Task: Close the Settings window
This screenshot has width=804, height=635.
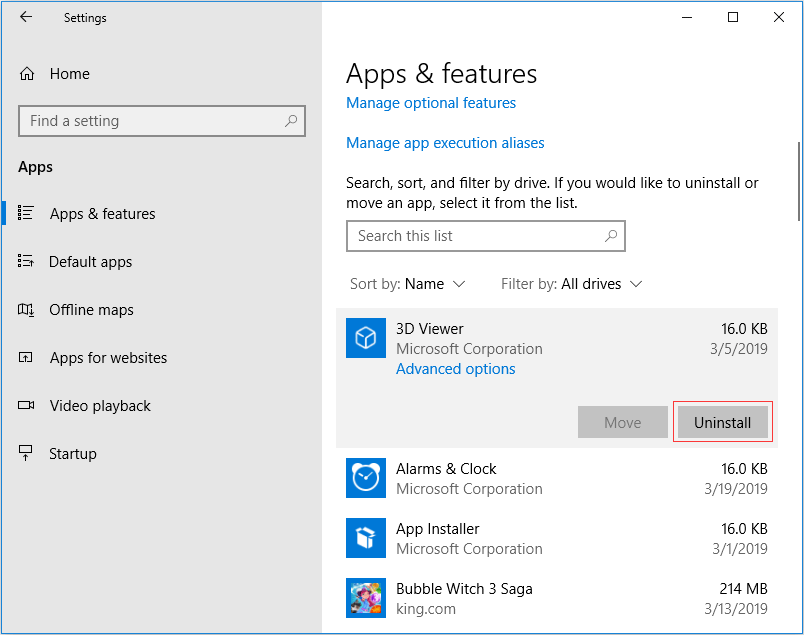Action: pos(779,17)
